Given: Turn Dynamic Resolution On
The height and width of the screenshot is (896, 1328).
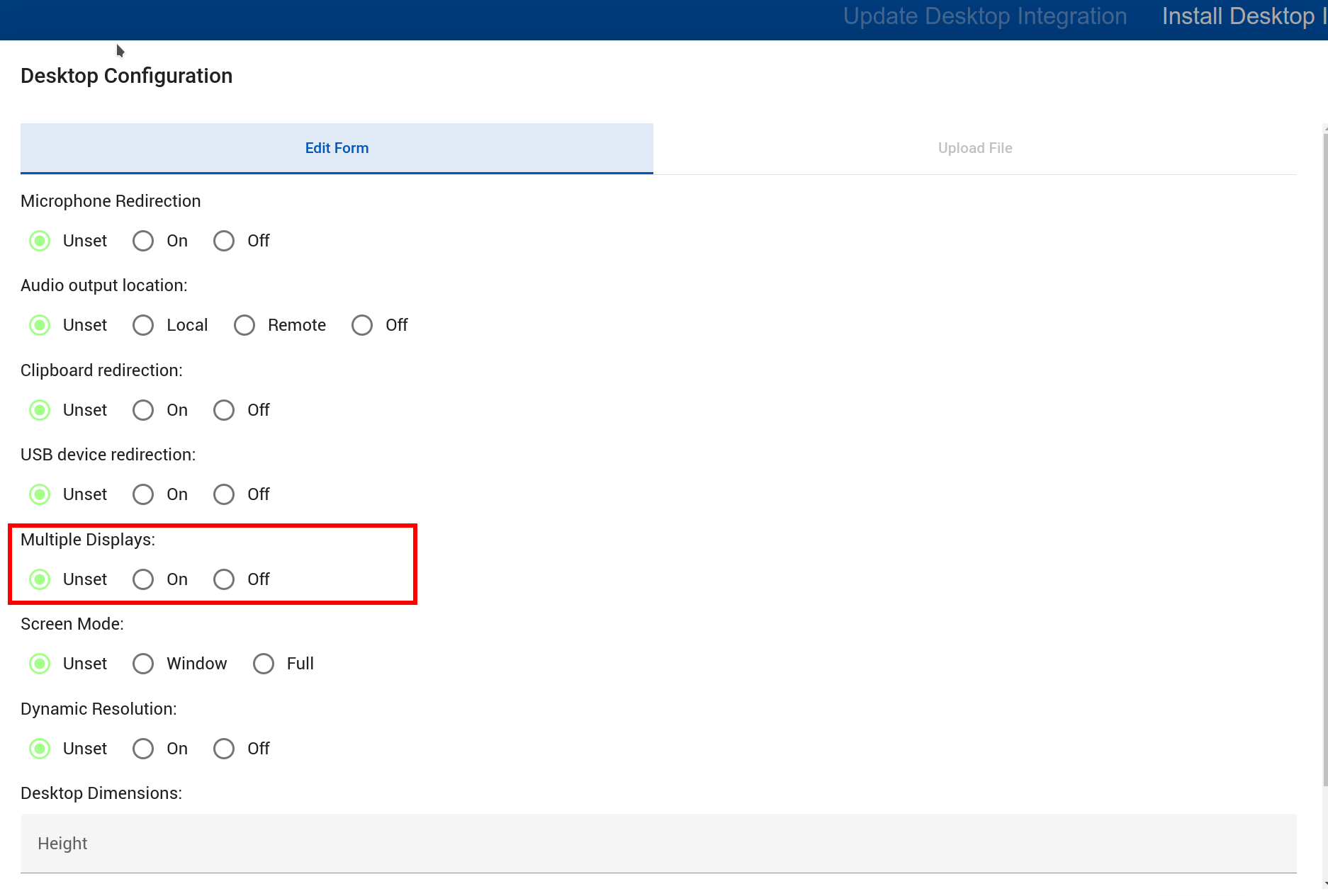Looking at the screenshot, I should tap(144, 749).
